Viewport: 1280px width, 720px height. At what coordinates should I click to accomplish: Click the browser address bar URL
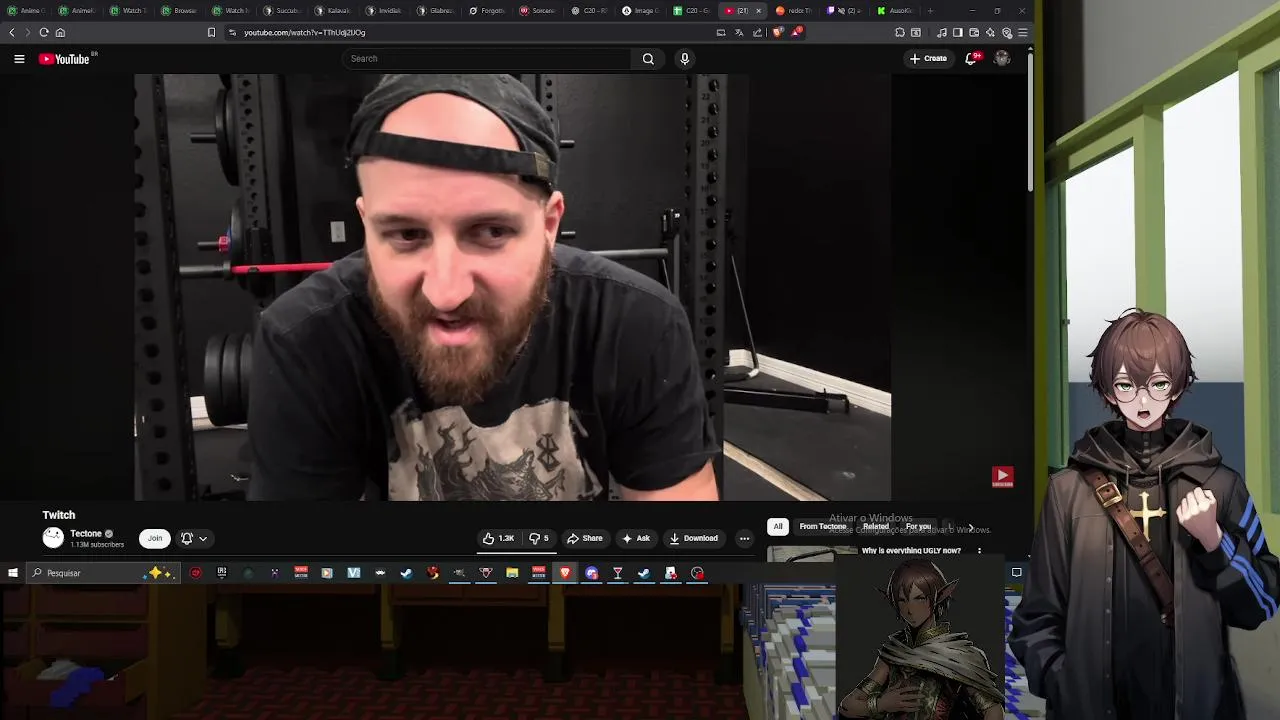tap(305, 32)
